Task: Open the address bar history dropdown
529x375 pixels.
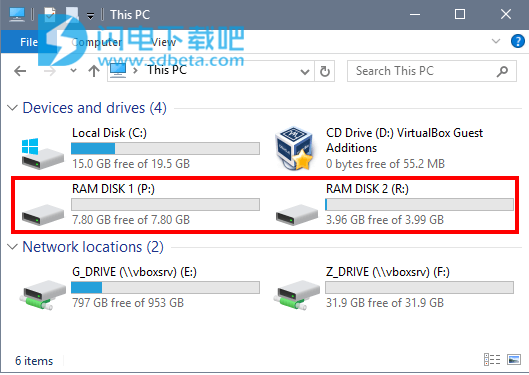Action: coord(305,71)
